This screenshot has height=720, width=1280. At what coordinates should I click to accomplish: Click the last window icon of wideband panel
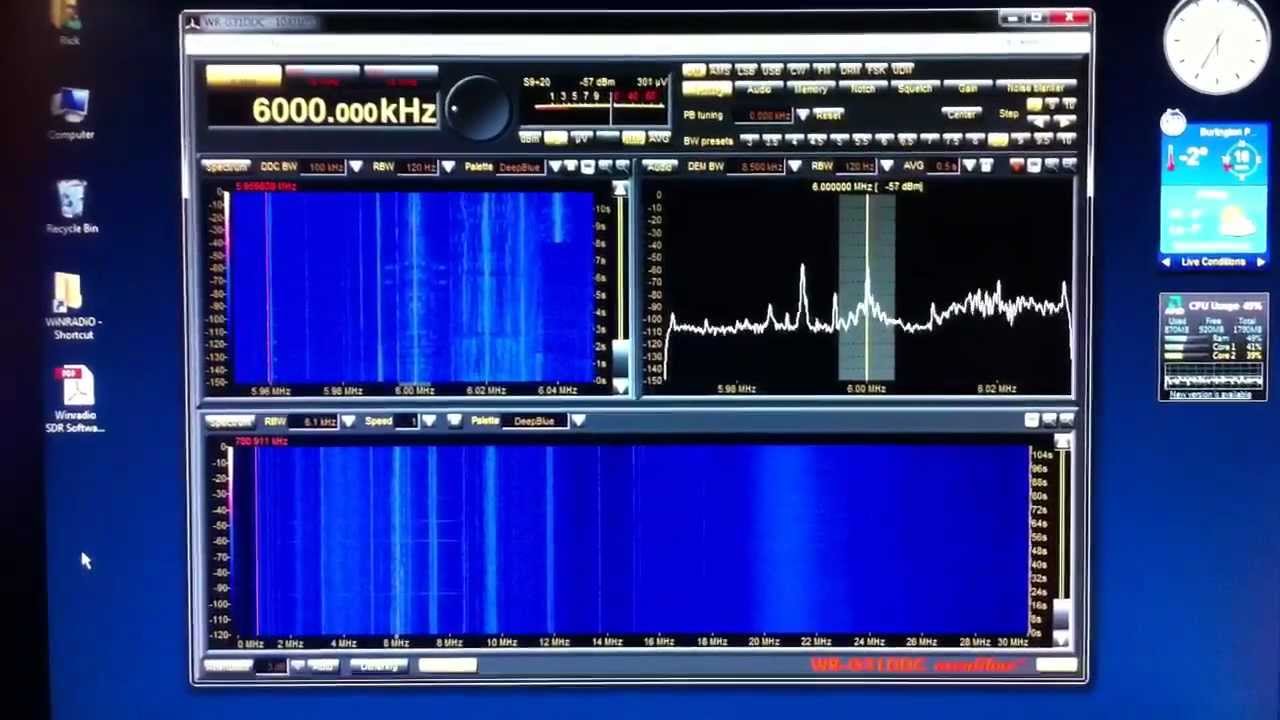1067,420
